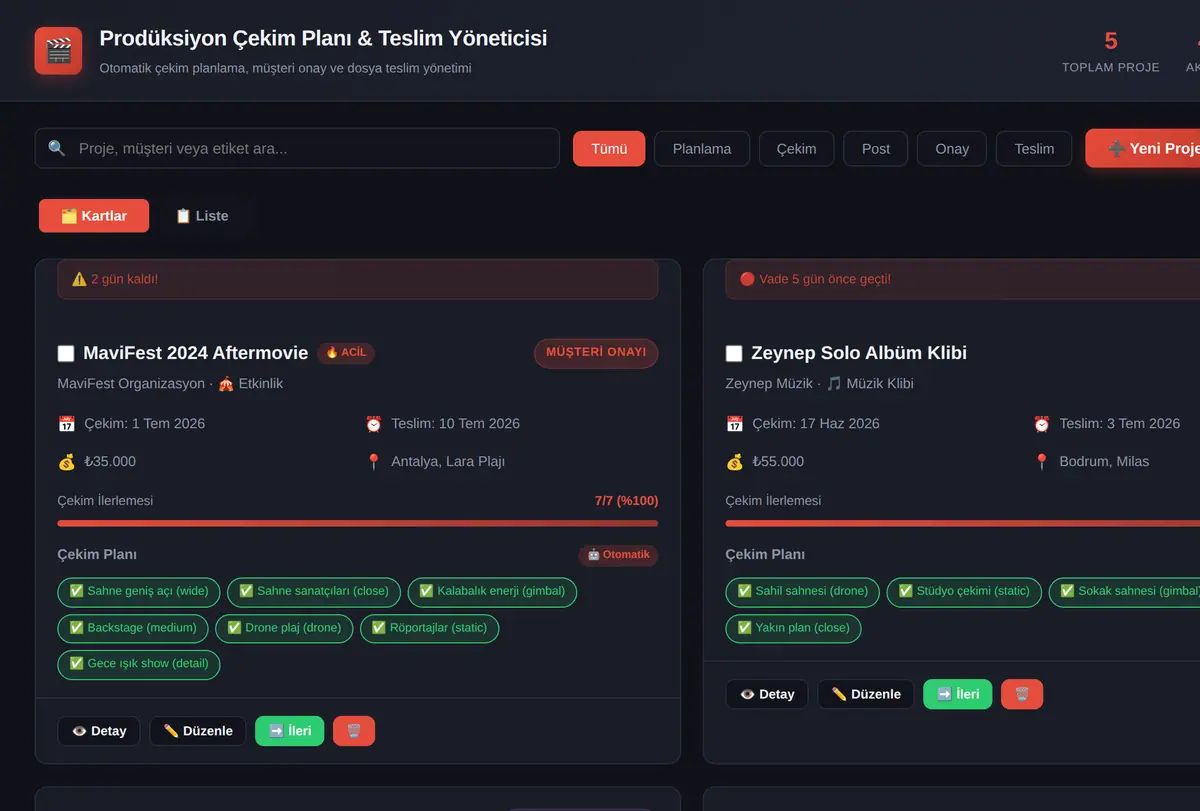Toggle the Sahne sanatçıları (close) shot
Image resolution: width=1200 pixels, height=811 pixels.
click(314, 591)
